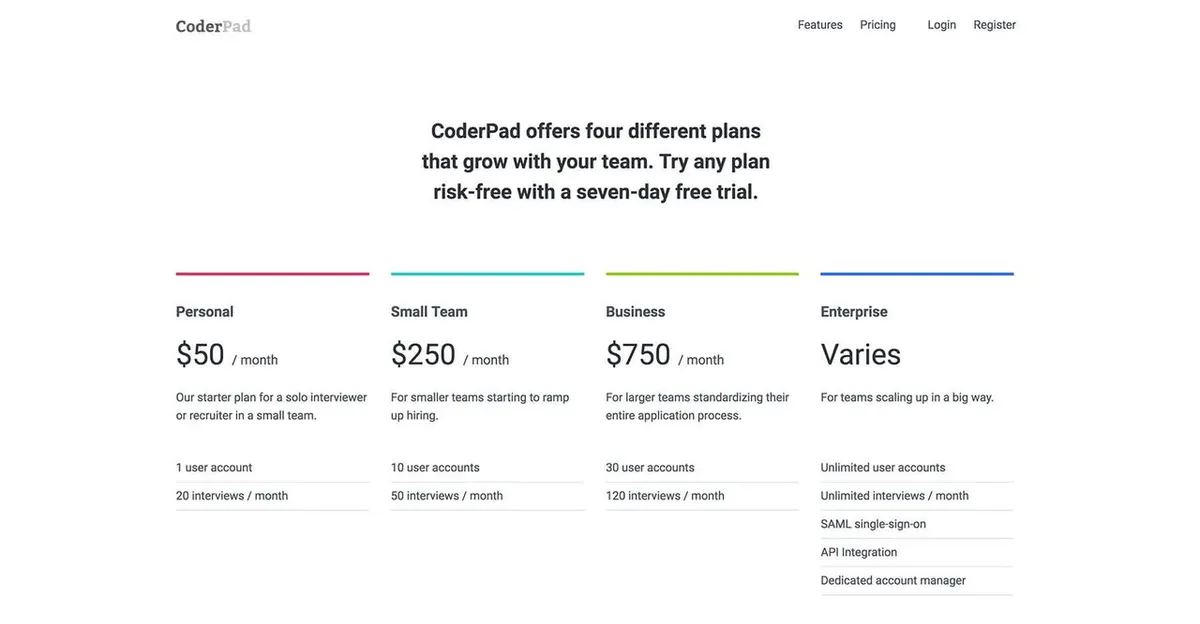Select the Enterprise plan heading
This screenshot has height=624, width=1200.
pos(854,311)
